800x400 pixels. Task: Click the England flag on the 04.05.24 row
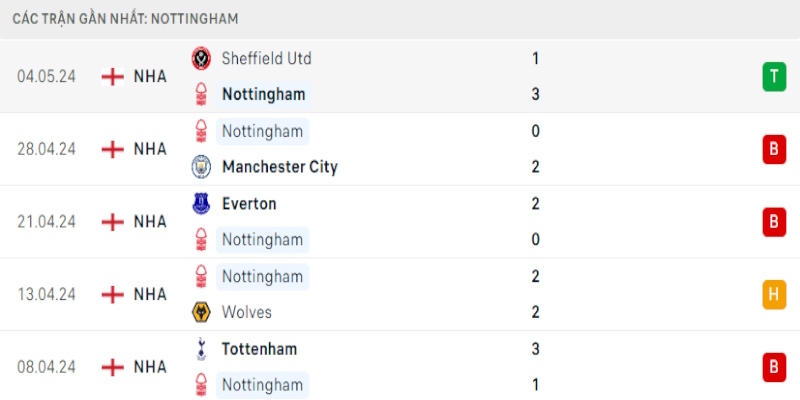pos(113,76)
